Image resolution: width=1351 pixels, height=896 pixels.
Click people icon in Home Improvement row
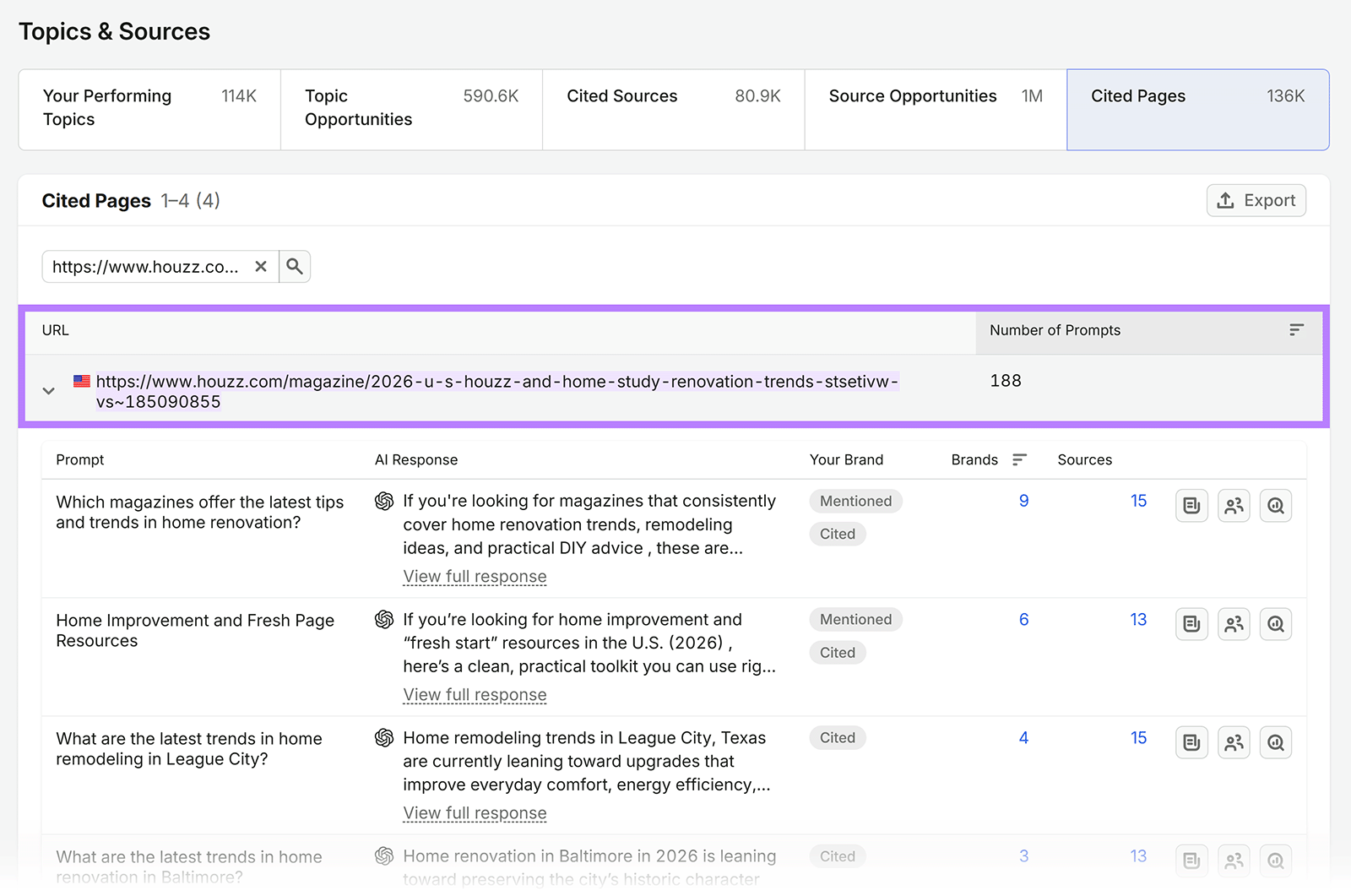click(1234, 624)
